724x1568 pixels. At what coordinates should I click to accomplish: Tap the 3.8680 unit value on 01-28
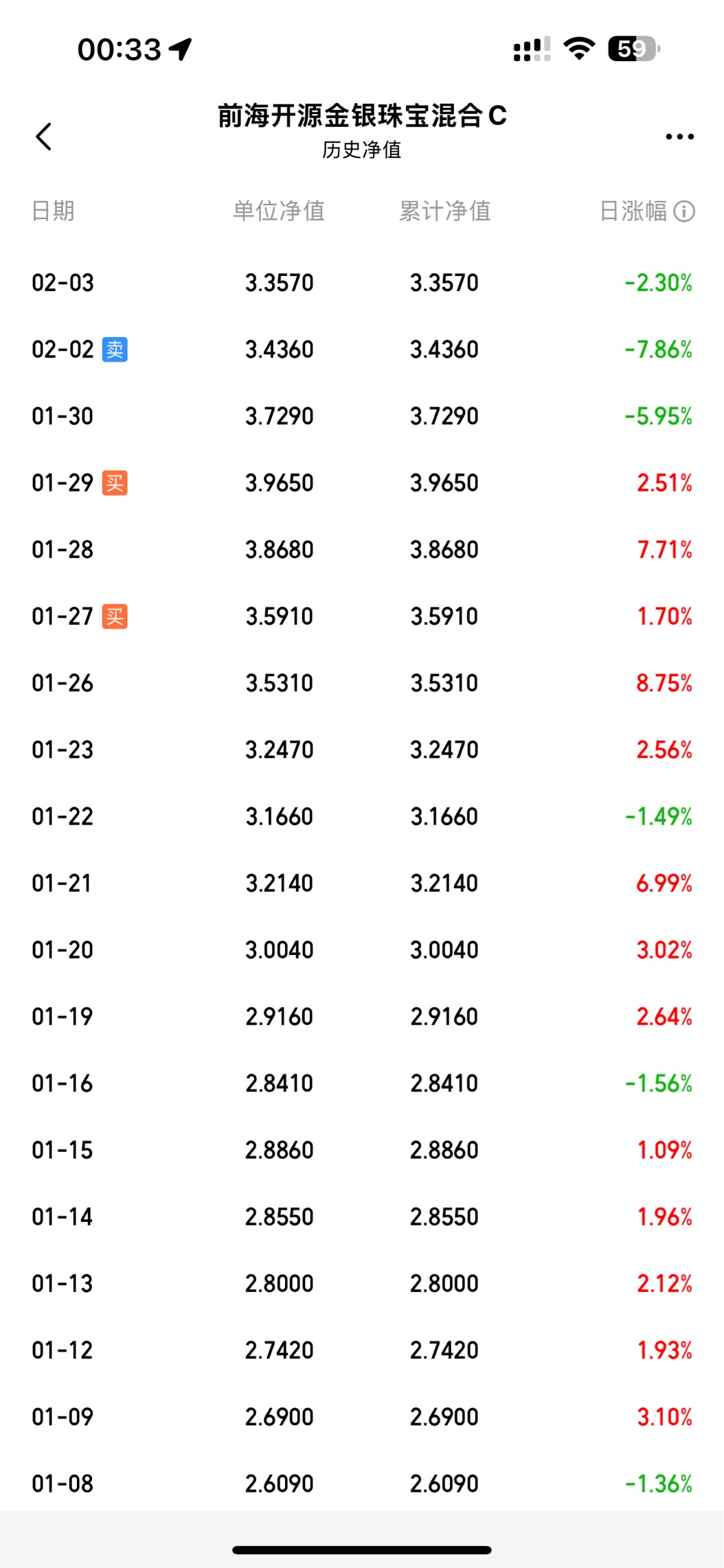click(280, 550)
